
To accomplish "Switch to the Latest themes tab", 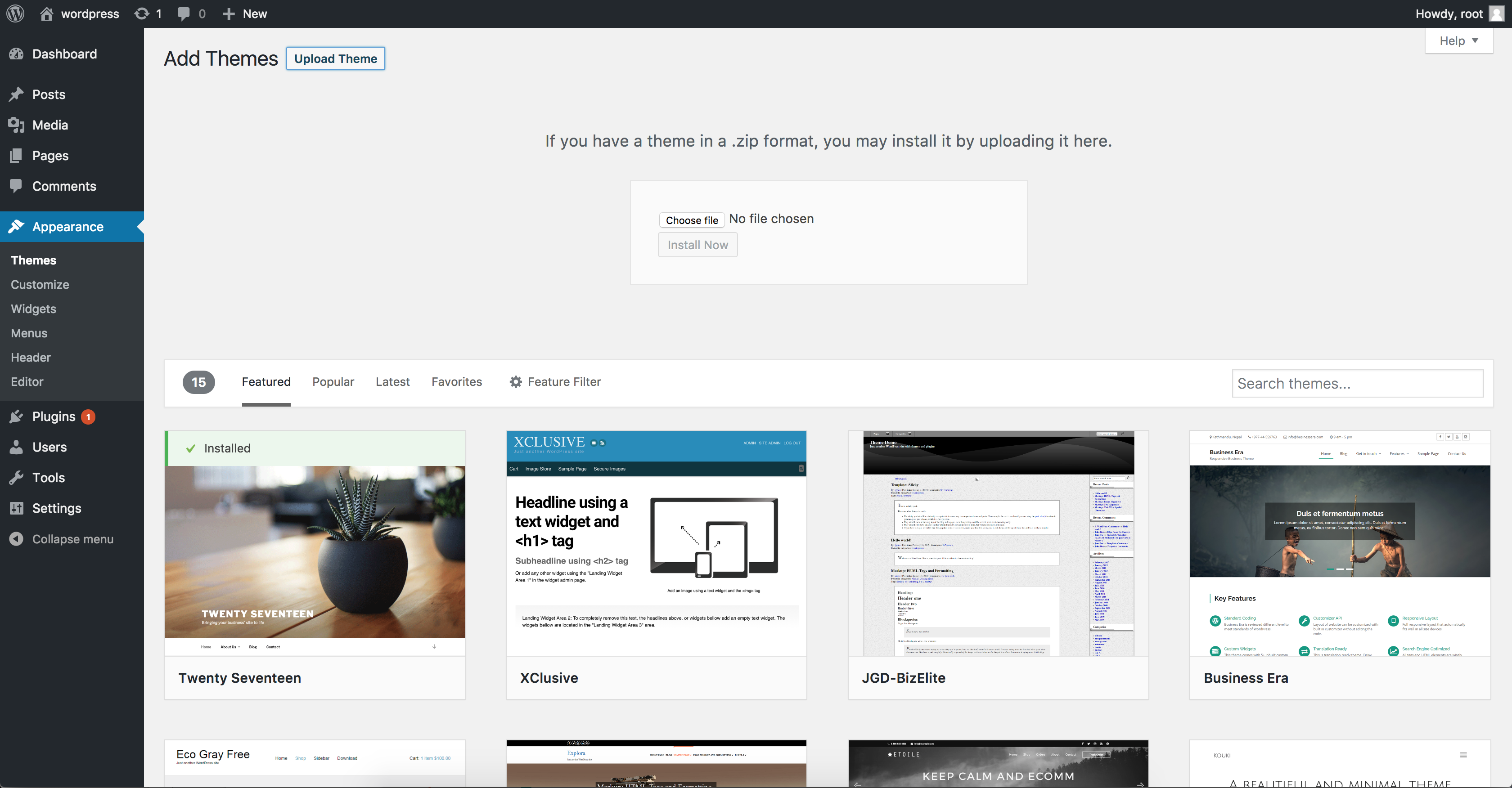I will [x=392, y=381].
